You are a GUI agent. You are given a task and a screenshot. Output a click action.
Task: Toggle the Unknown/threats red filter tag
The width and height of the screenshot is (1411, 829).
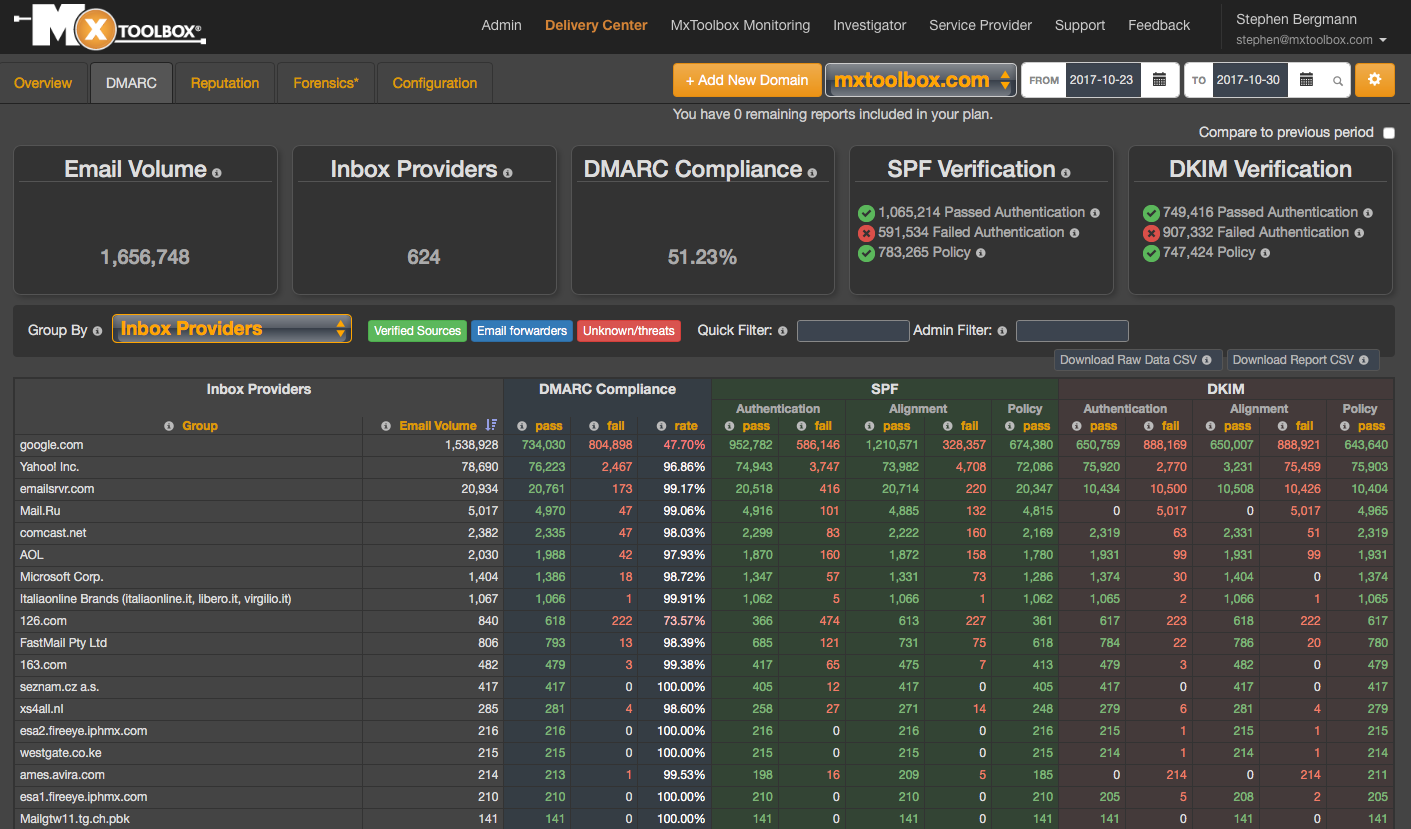click(x=628, y=331)
